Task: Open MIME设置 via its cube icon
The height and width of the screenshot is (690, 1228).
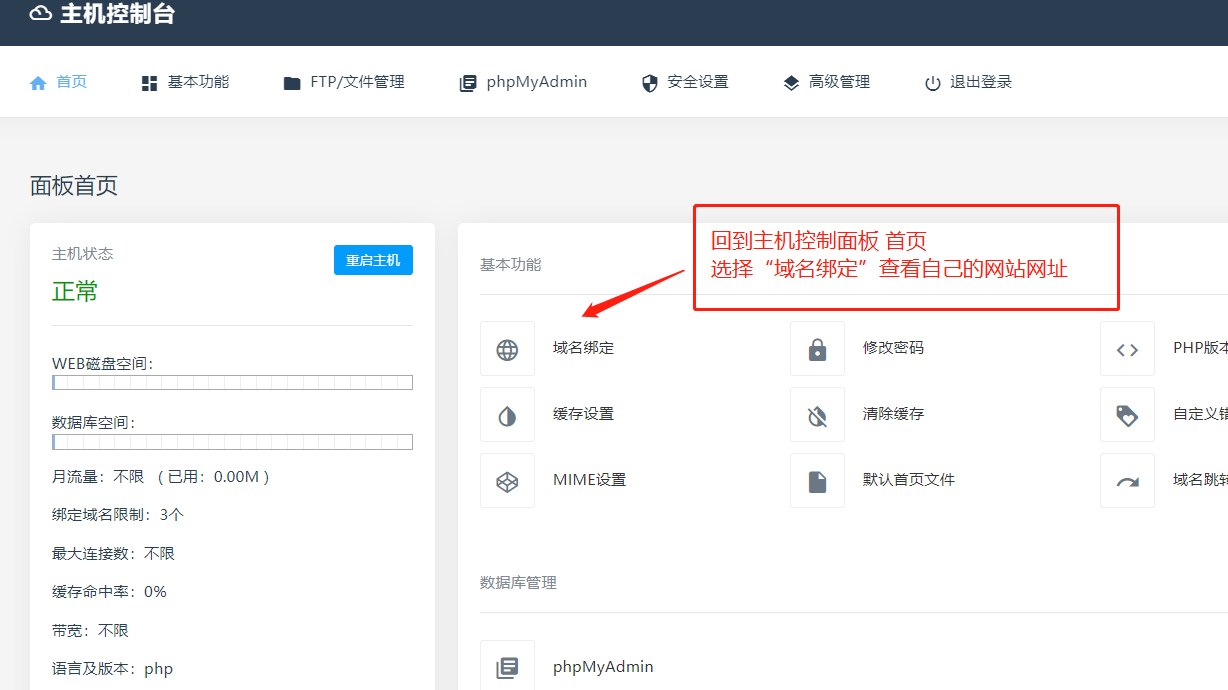Action: coord(507,480)
